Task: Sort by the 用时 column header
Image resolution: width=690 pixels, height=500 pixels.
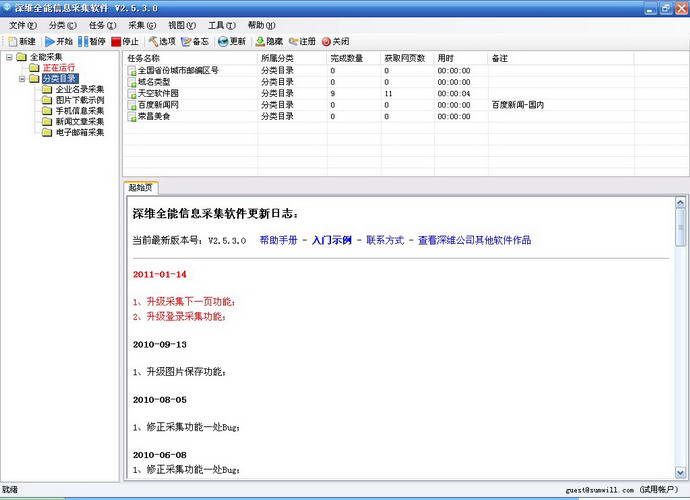Action: pos(461,58)
